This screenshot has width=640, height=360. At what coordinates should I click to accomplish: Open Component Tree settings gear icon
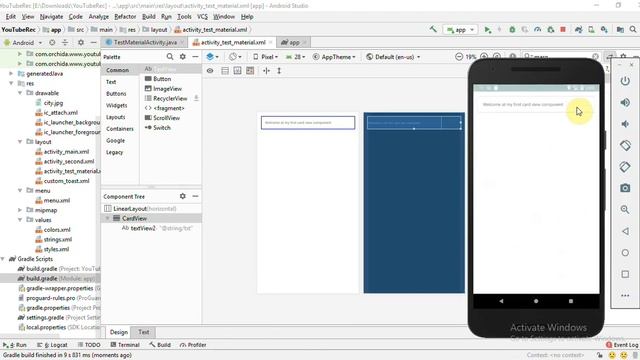click(182, 196)
